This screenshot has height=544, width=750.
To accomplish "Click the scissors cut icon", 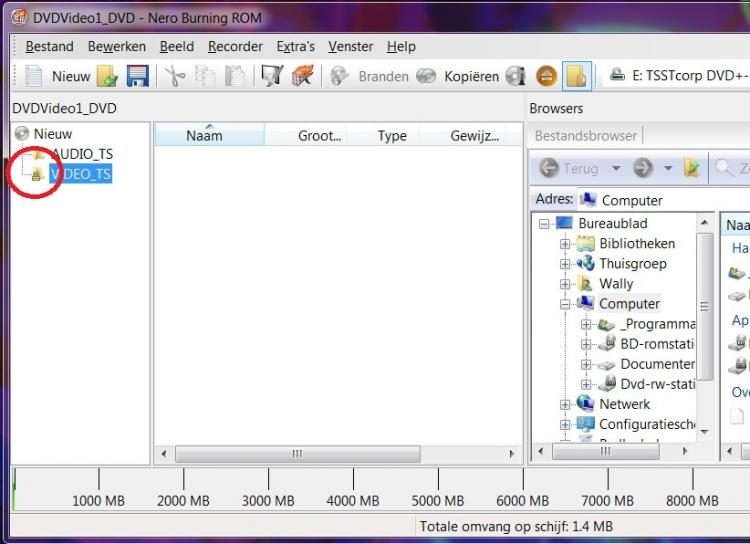I will (x=175, y=76).
